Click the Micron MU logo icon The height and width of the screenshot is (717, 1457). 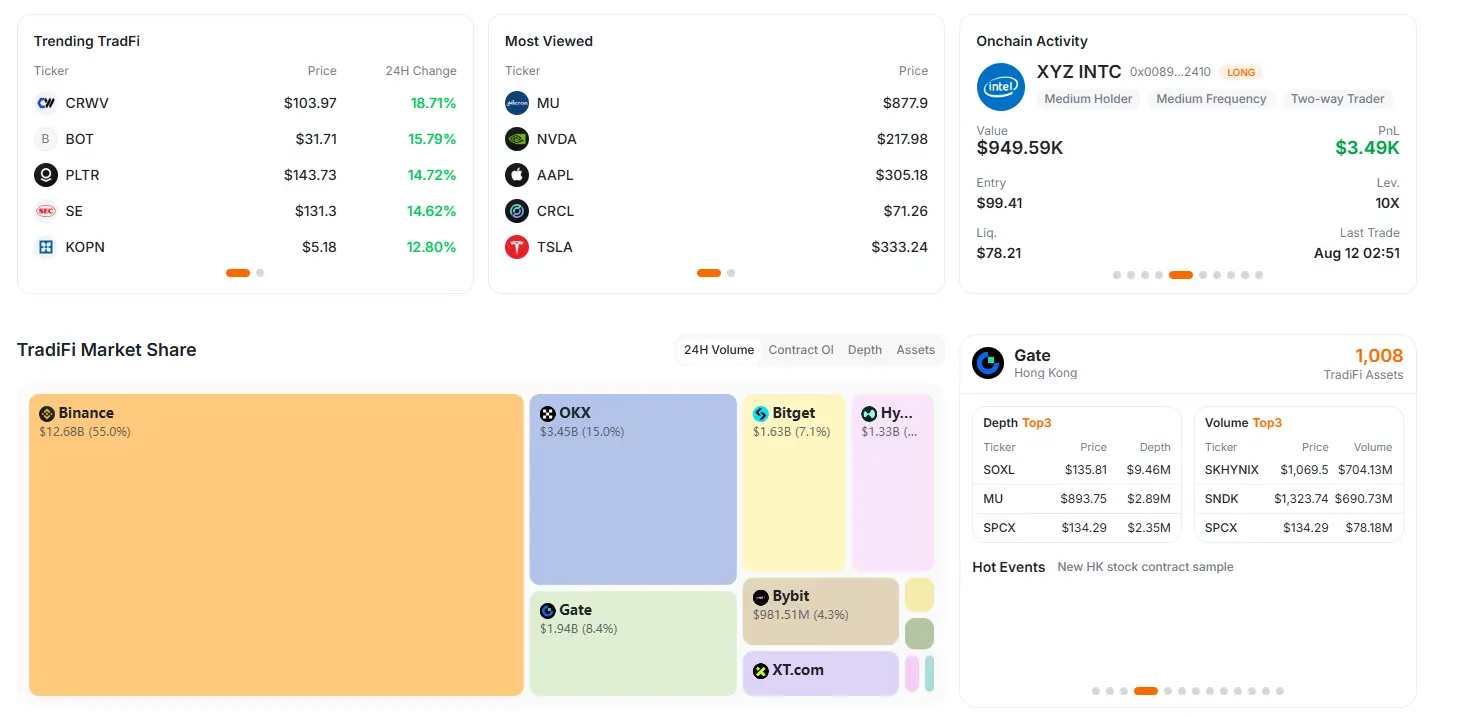[517, 103]
